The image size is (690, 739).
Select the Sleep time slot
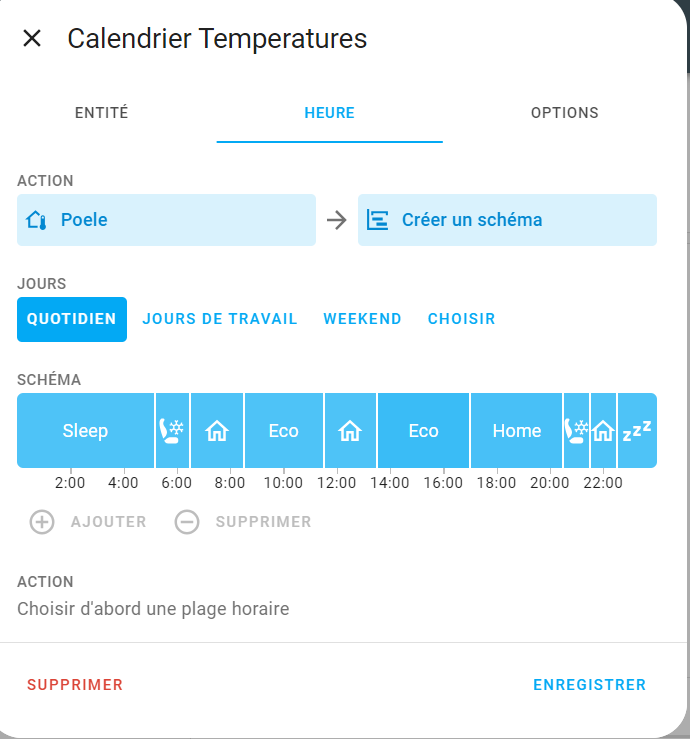[85, 431]
